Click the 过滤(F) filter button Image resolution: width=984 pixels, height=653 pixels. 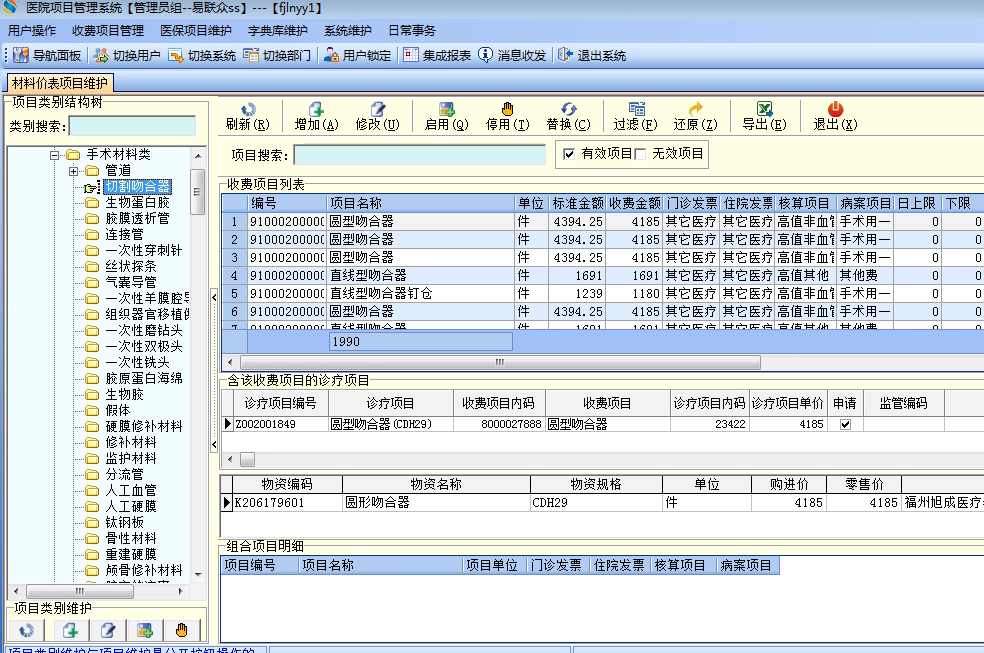tap(636, 117)
